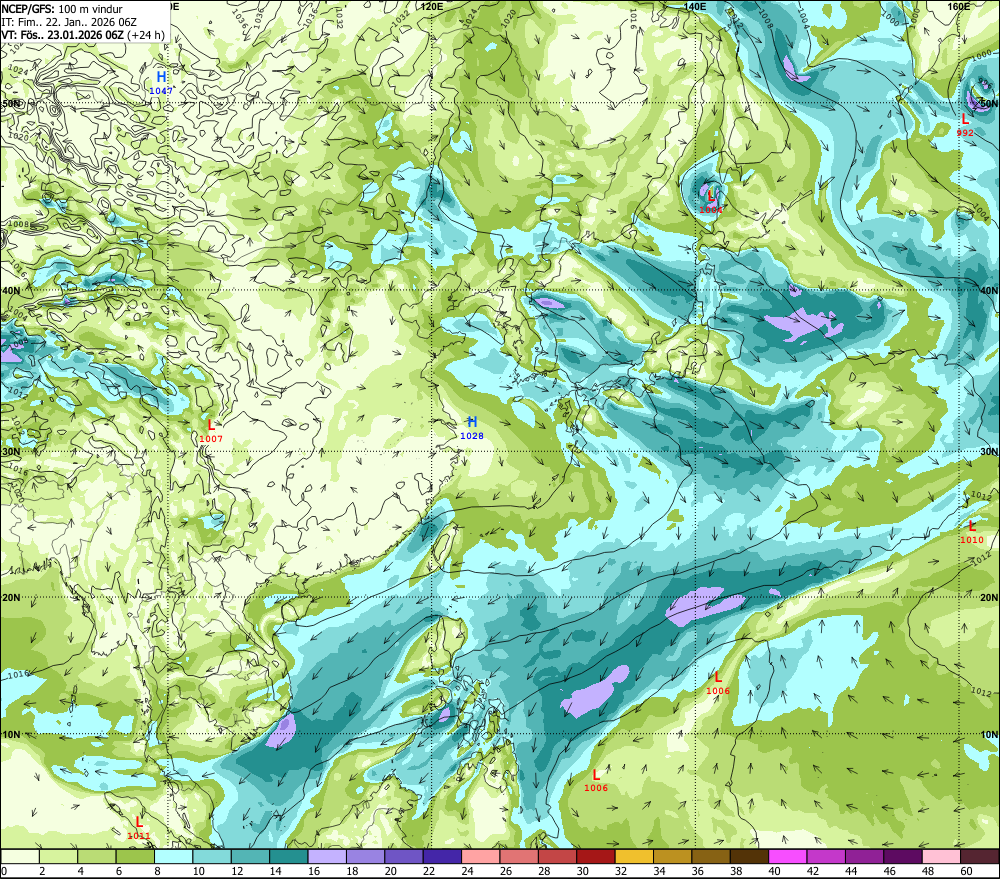Click the legend value 40
Viewport: 1000px width, 879px height.
click(x=774, y=871)
